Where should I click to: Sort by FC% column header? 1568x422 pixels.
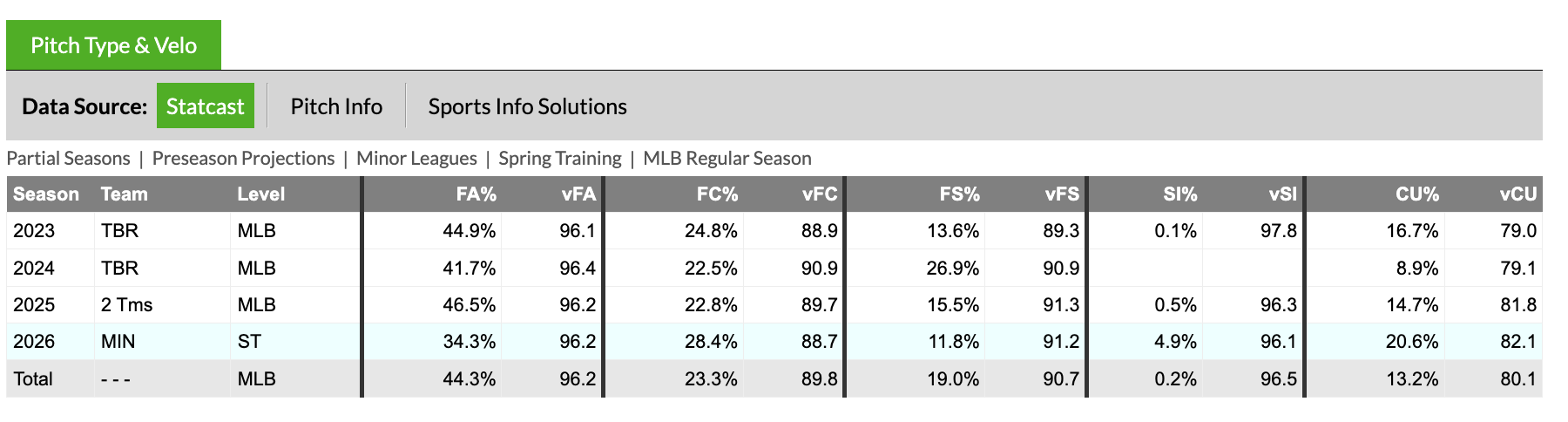click(717, 194)
